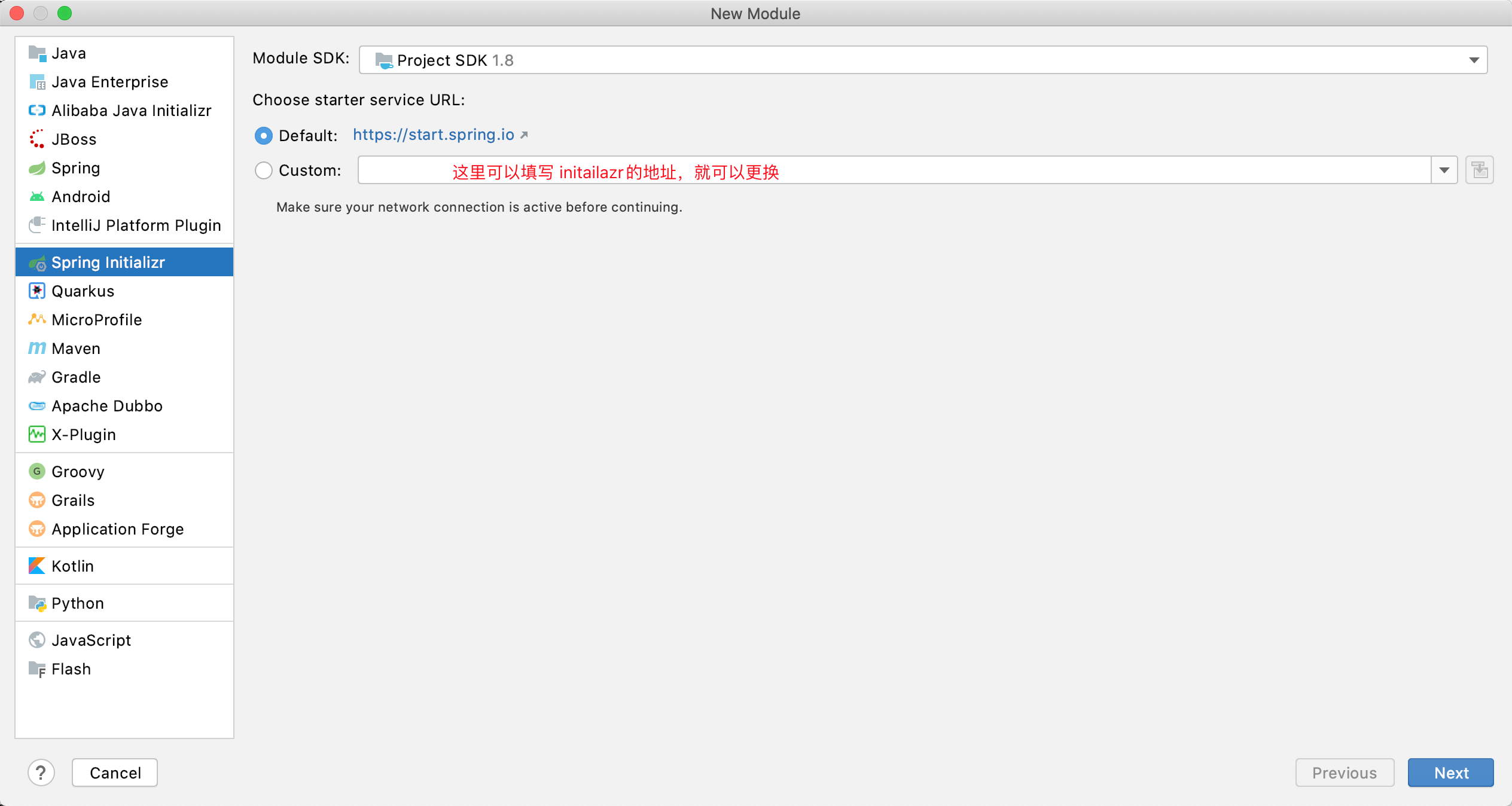The height and width of the screenshot is (806, 1512).
Task: Select Python module type
Action: (x=78, y=603)
